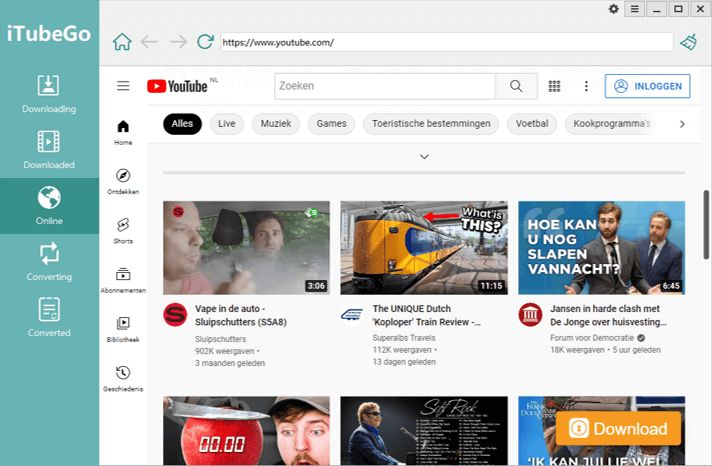Click the URL address bar
Image resolution: width=712 pixels, height=466 pixels.
tap(447, 42)
